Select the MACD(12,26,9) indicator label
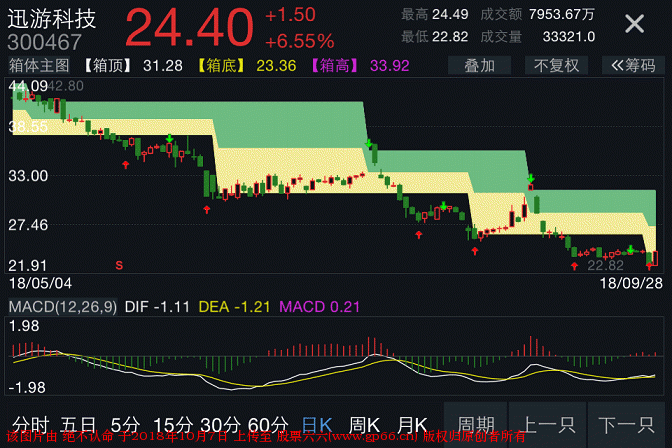Viewport: 672px width, 448px height. coord(63,307)
